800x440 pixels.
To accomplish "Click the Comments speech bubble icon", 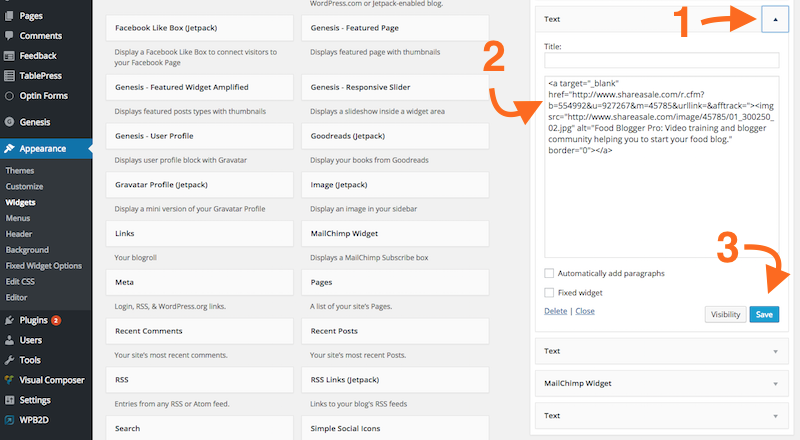I will (x=9, y=36).
